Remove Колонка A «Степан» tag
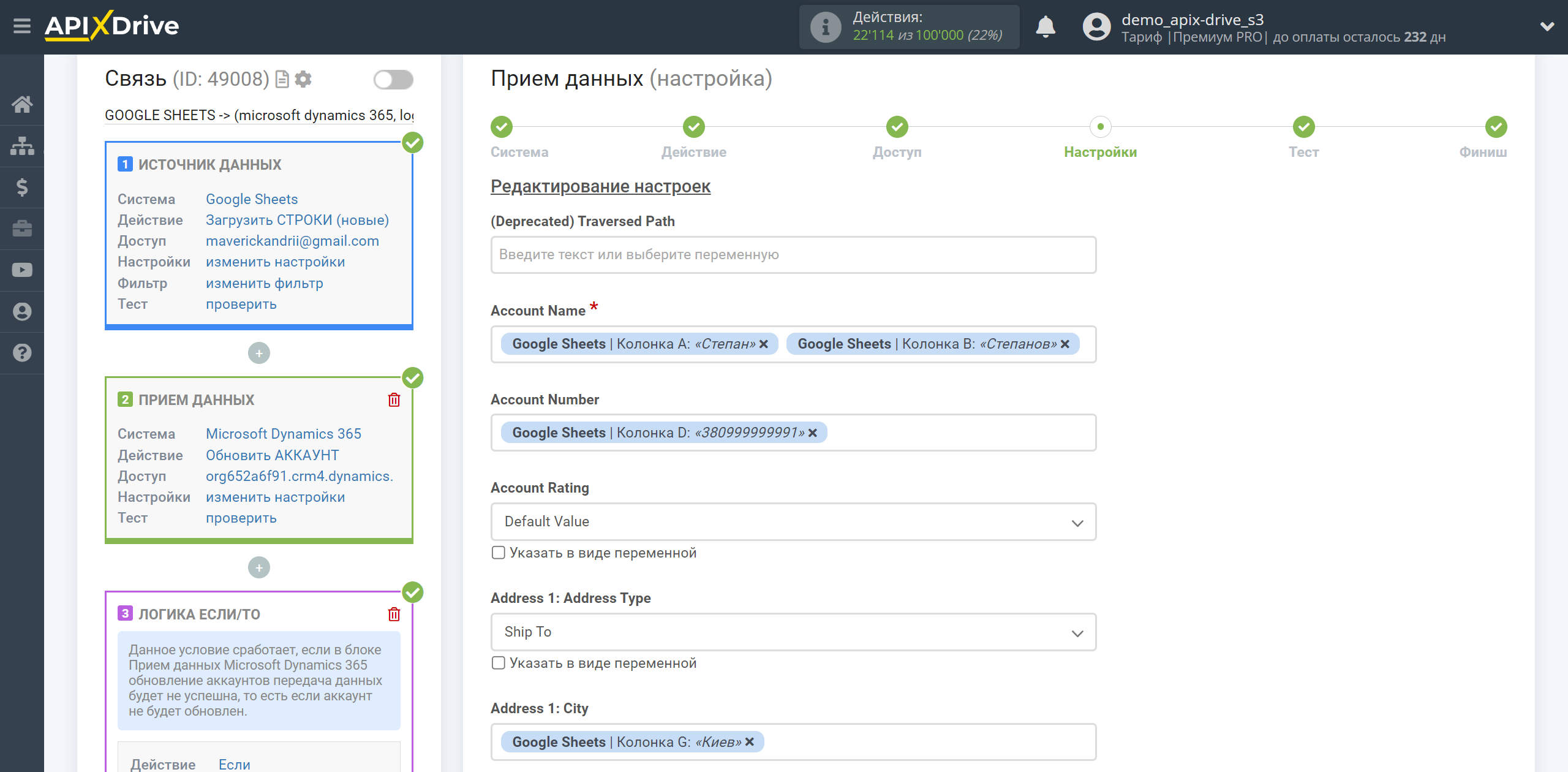 coord(764,344)
